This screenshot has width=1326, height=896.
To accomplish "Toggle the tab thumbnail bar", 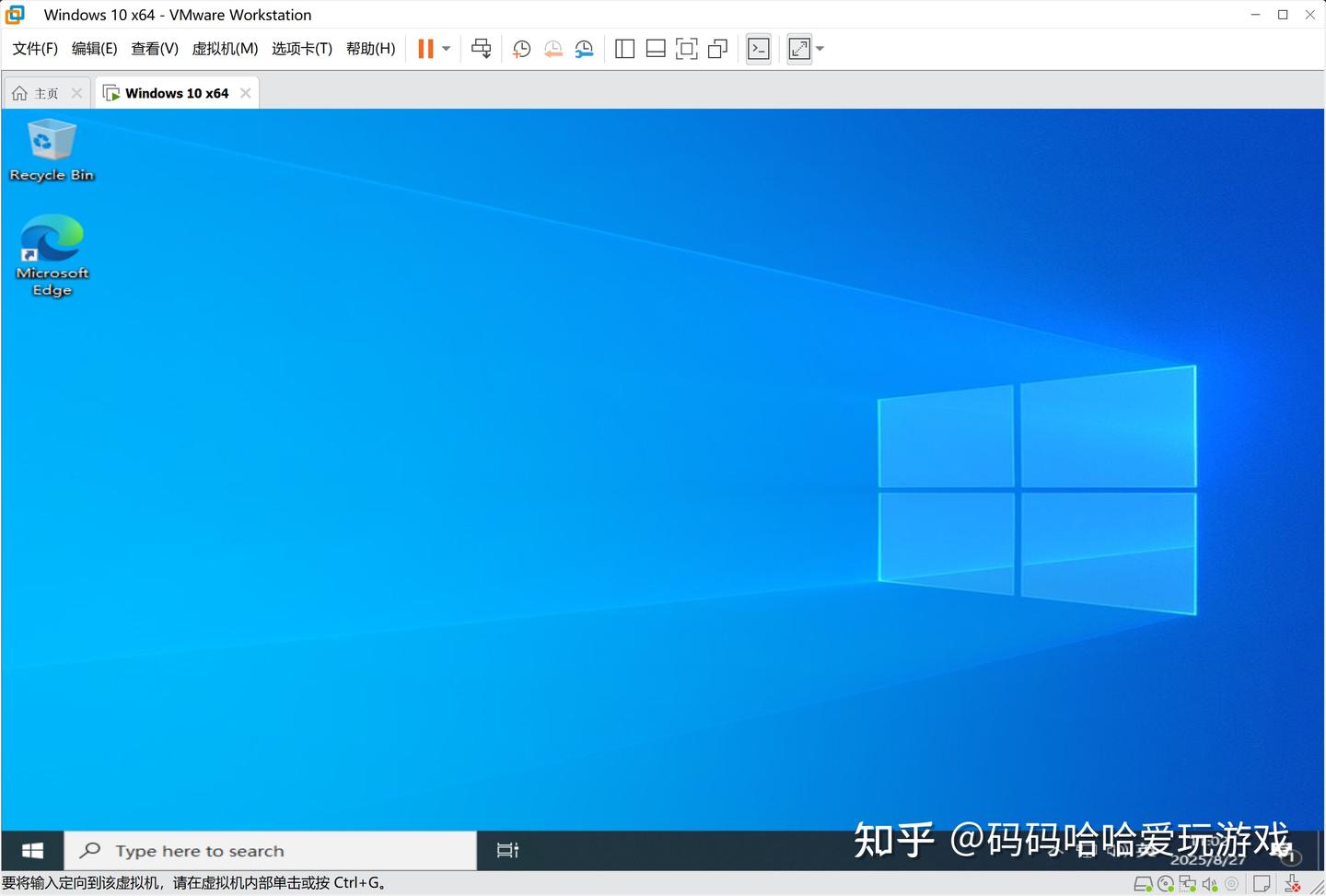I will tap(656, 49).
